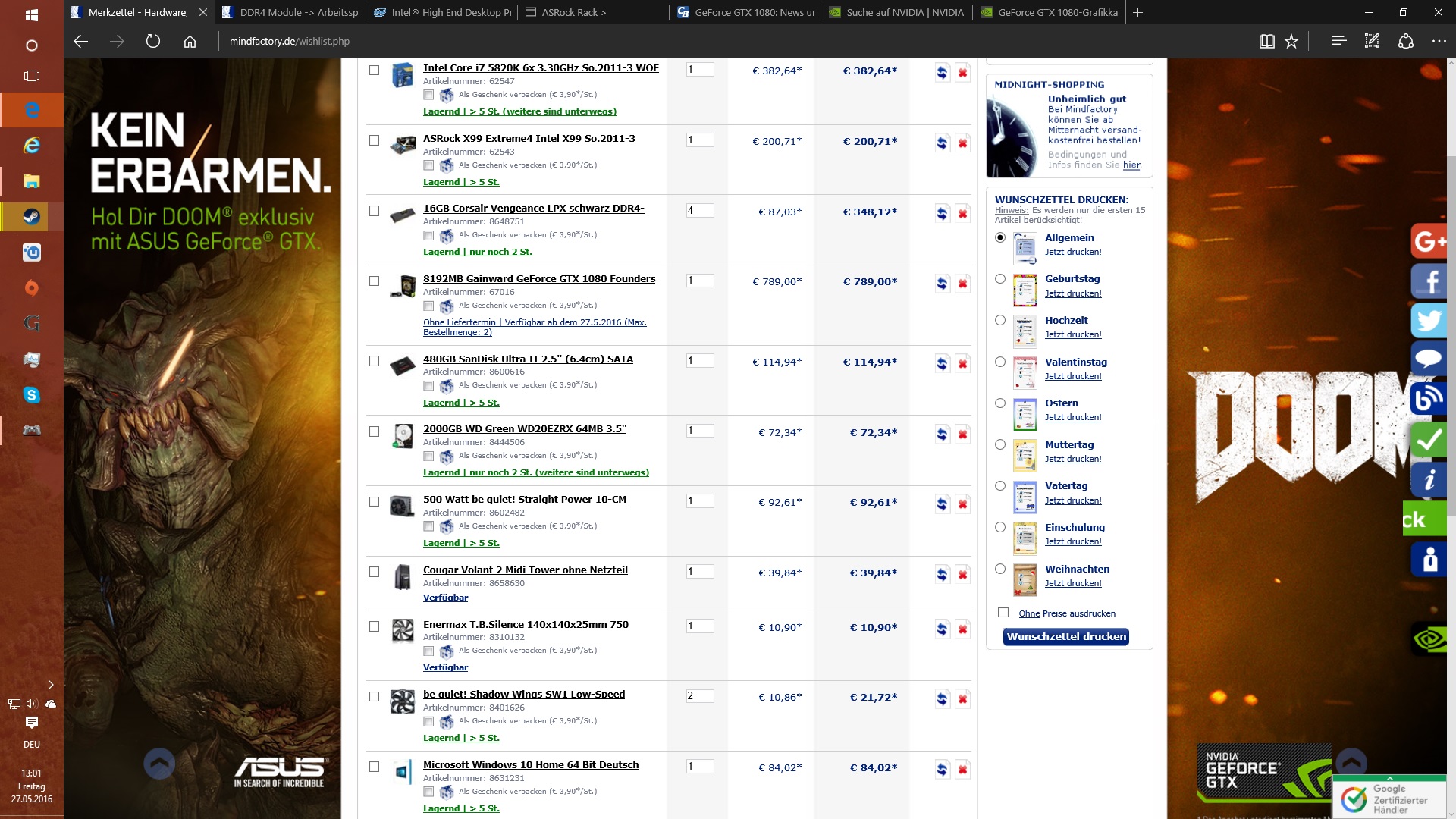Click scroll-to-top arrow on left banner

pos(159,764)
